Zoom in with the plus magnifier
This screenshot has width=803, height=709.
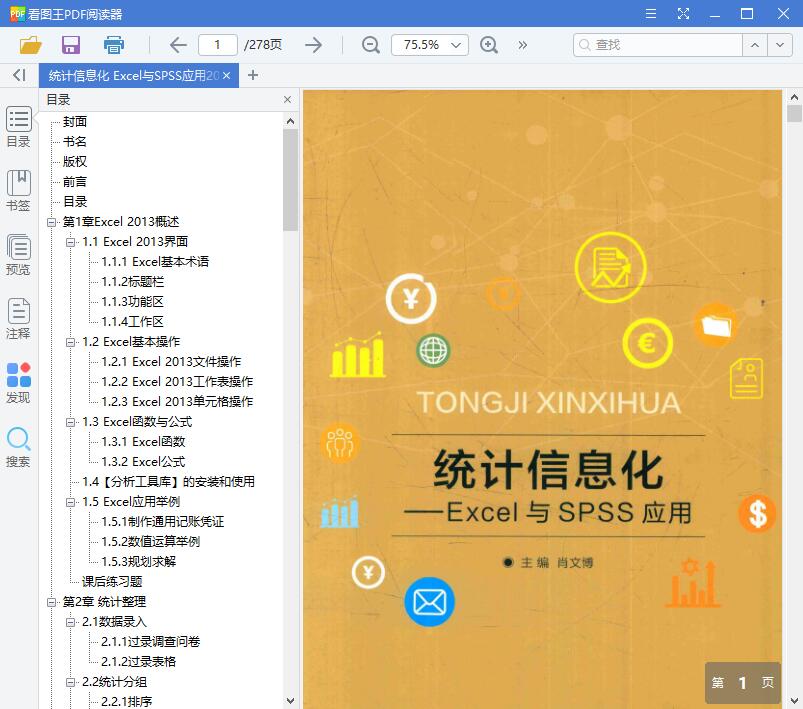coord(489,45)
